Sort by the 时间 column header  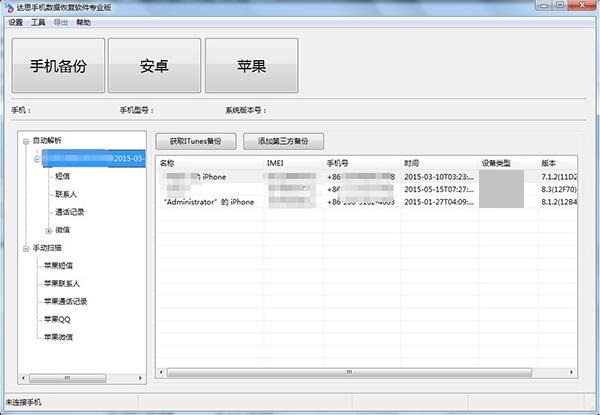(x=412, y=162)
